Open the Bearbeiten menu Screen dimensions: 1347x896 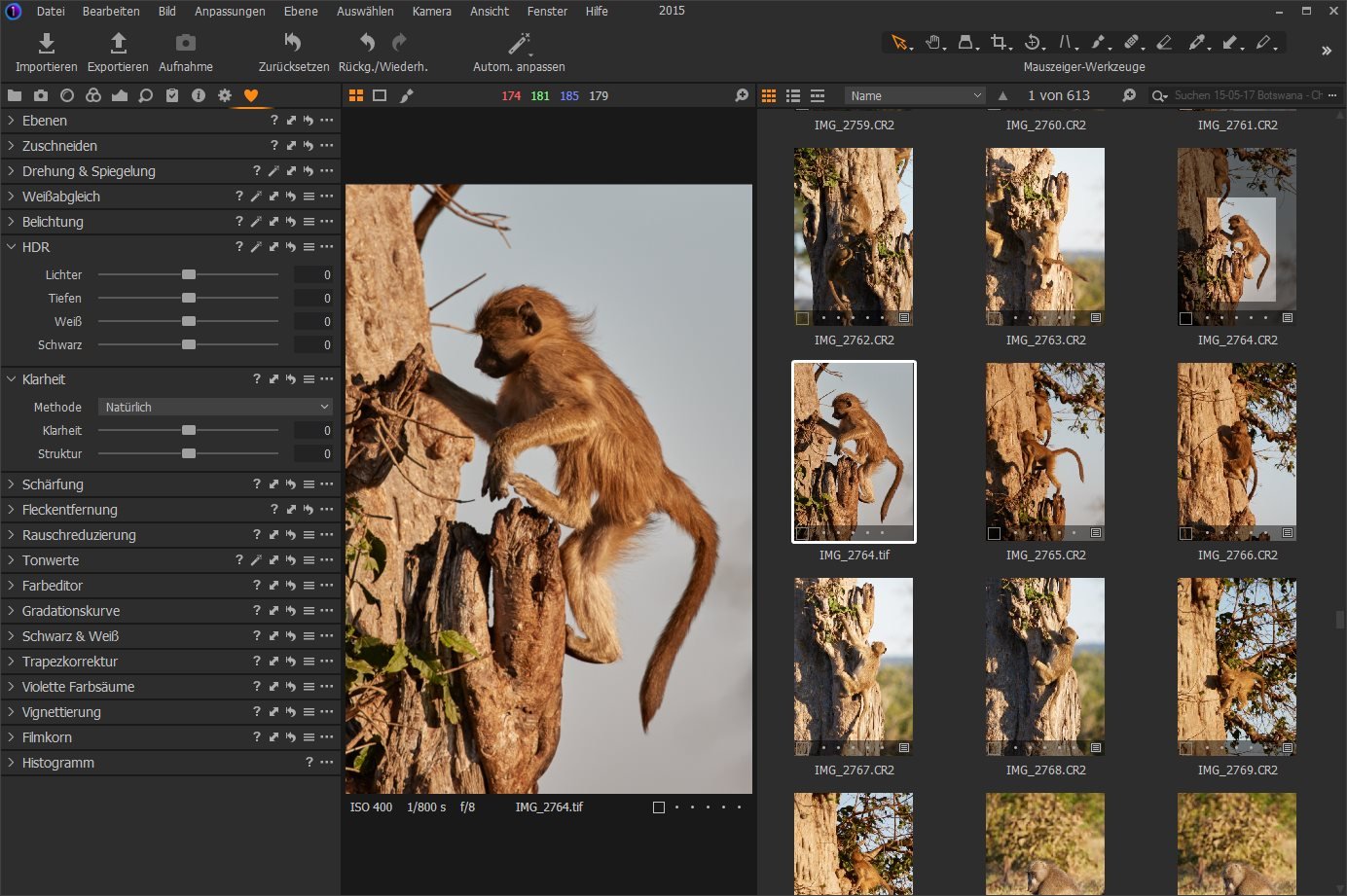111,12
